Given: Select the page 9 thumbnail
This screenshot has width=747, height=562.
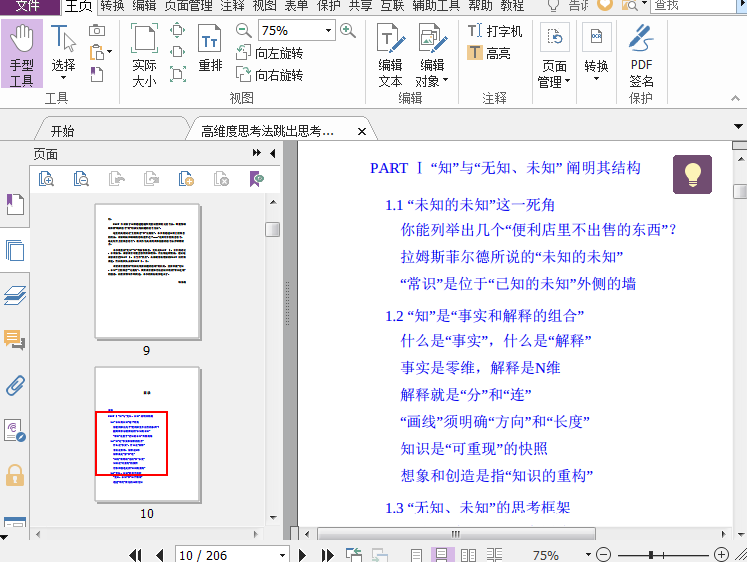Looking at the screenshot, I should (x=147, y=271).
